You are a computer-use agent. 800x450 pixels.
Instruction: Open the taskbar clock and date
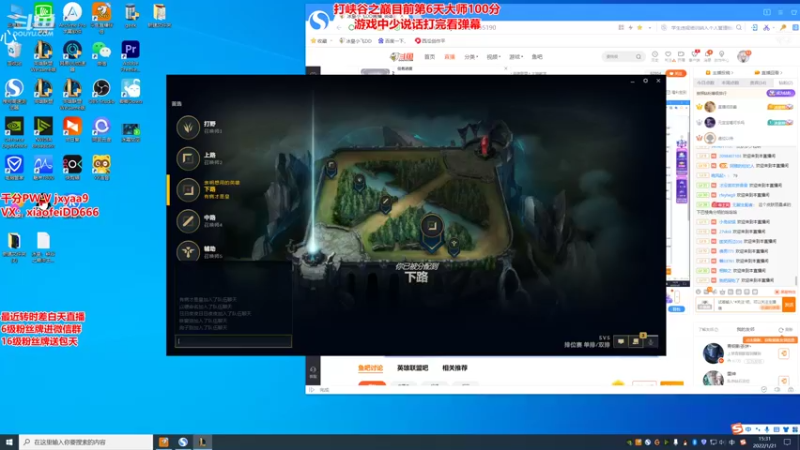click(764, 442)
